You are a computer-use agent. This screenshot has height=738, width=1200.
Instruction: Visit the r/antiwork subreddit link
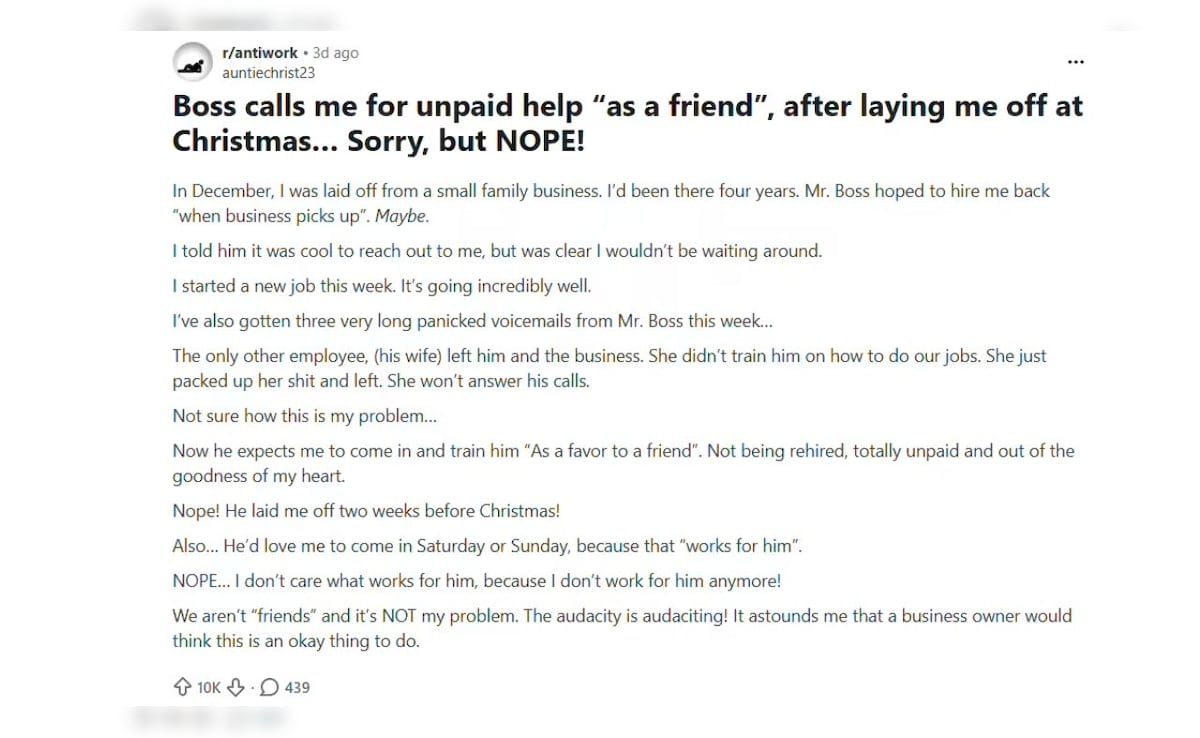tap(259, 53)
